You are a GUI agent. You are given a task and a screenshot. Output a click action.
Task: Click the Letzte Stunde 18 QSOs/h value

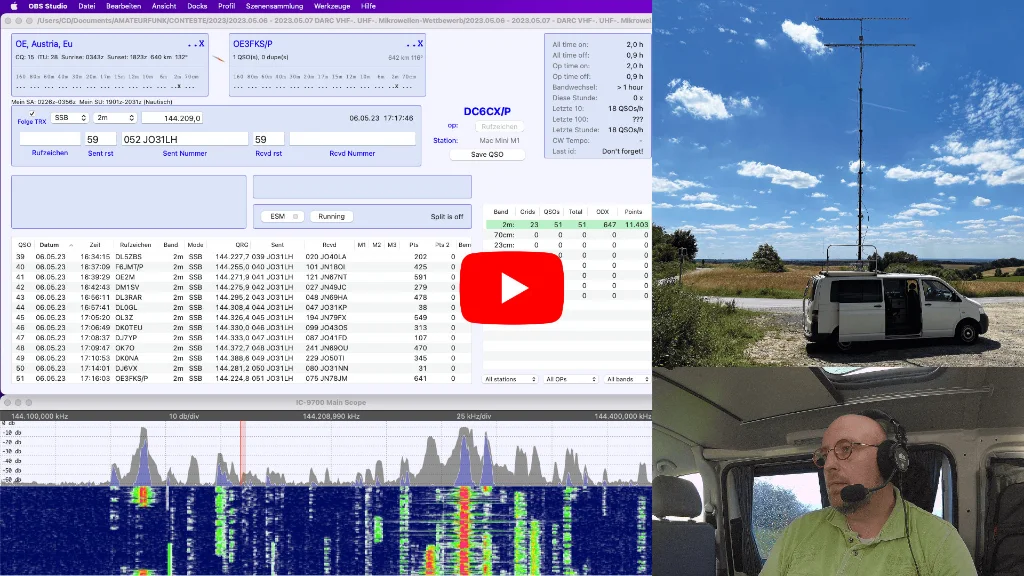tap(625, 130)
